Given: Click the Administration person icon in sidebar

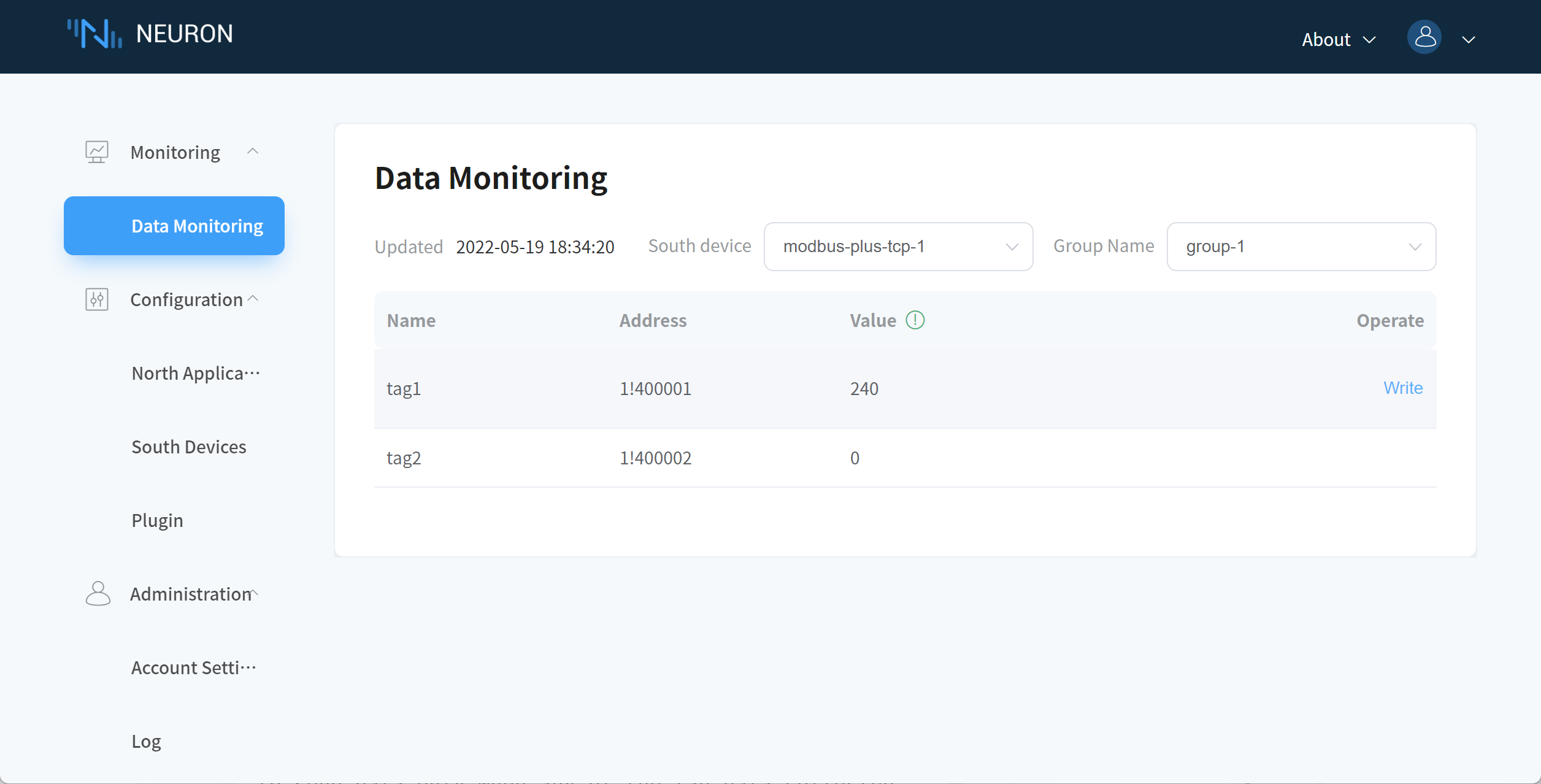Looking at the screenshot, I should coord(96,593).
